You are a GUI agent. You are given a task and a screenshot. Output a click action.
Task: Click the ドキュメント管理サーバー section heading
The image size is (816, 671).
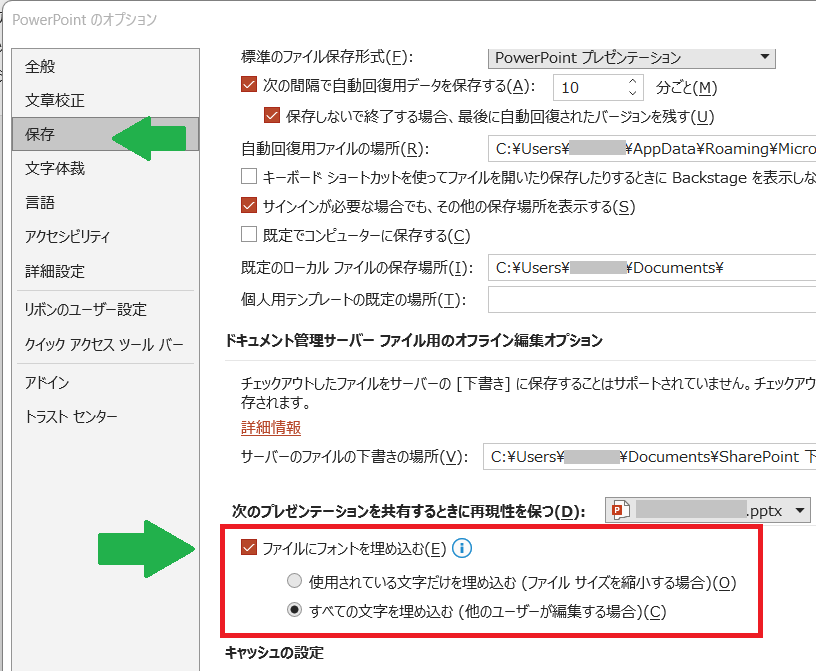[x=414, y=340]
